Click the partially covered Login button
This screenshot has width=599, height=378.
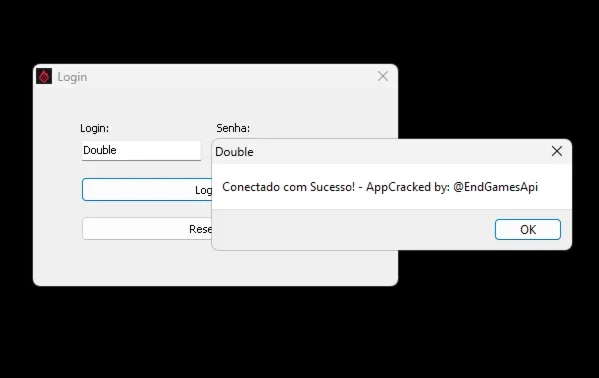click(x=147, y=190)
